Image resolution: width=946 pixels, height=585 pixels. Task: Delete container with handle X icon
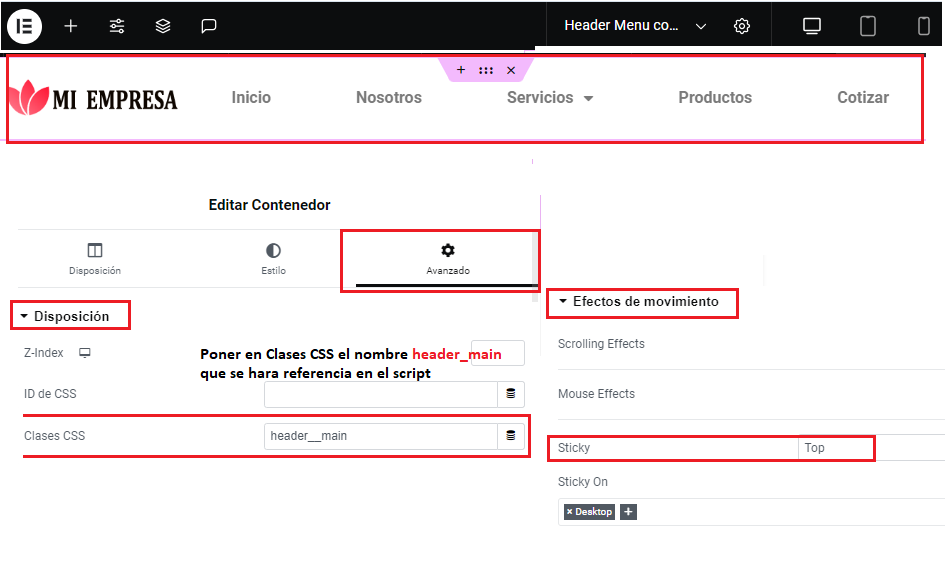click(511, 70)
